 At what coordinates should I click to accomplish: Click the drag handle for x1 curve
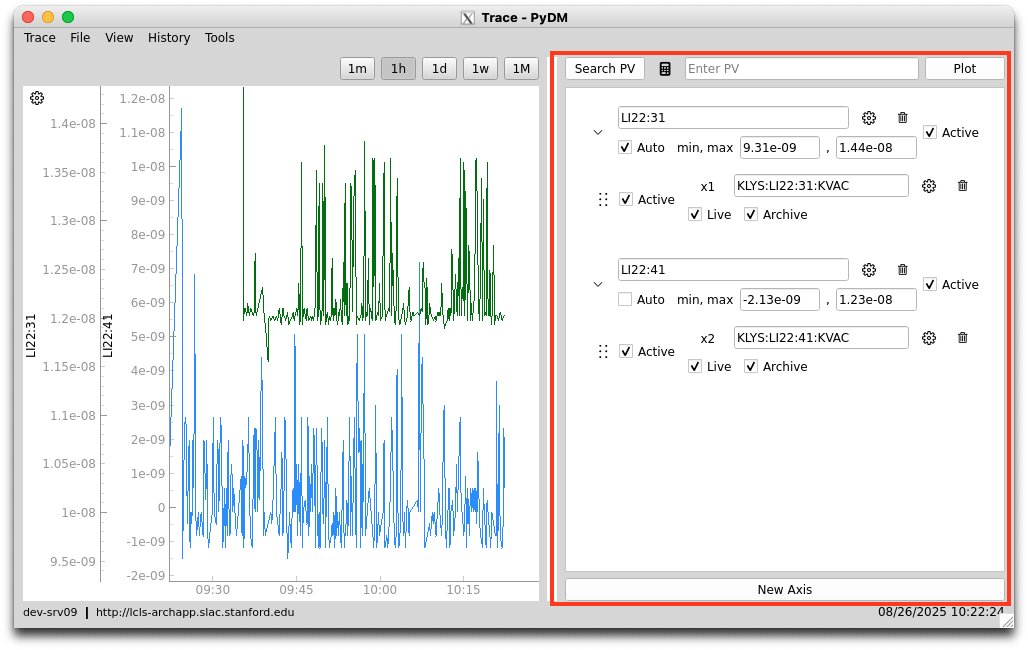[x=603, y=199]
